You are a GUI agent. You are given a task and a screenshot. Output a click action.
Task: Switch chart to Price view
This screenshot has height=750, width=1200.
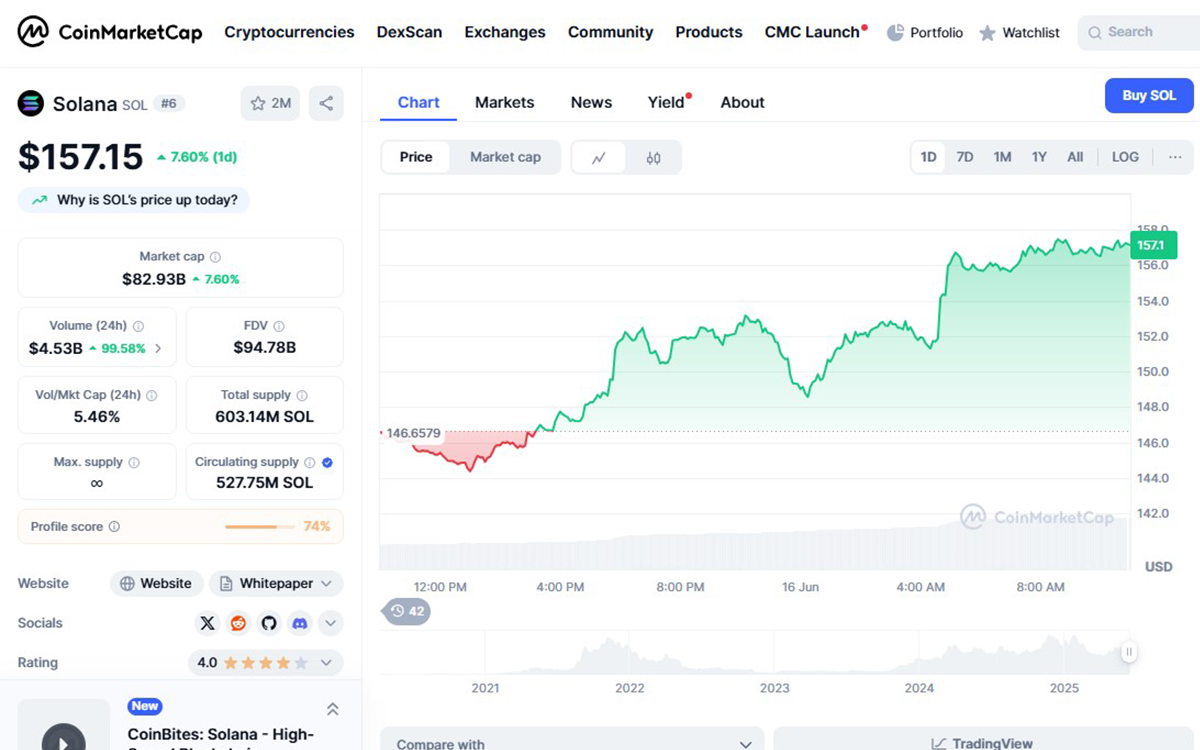click(x=416, y=157)
